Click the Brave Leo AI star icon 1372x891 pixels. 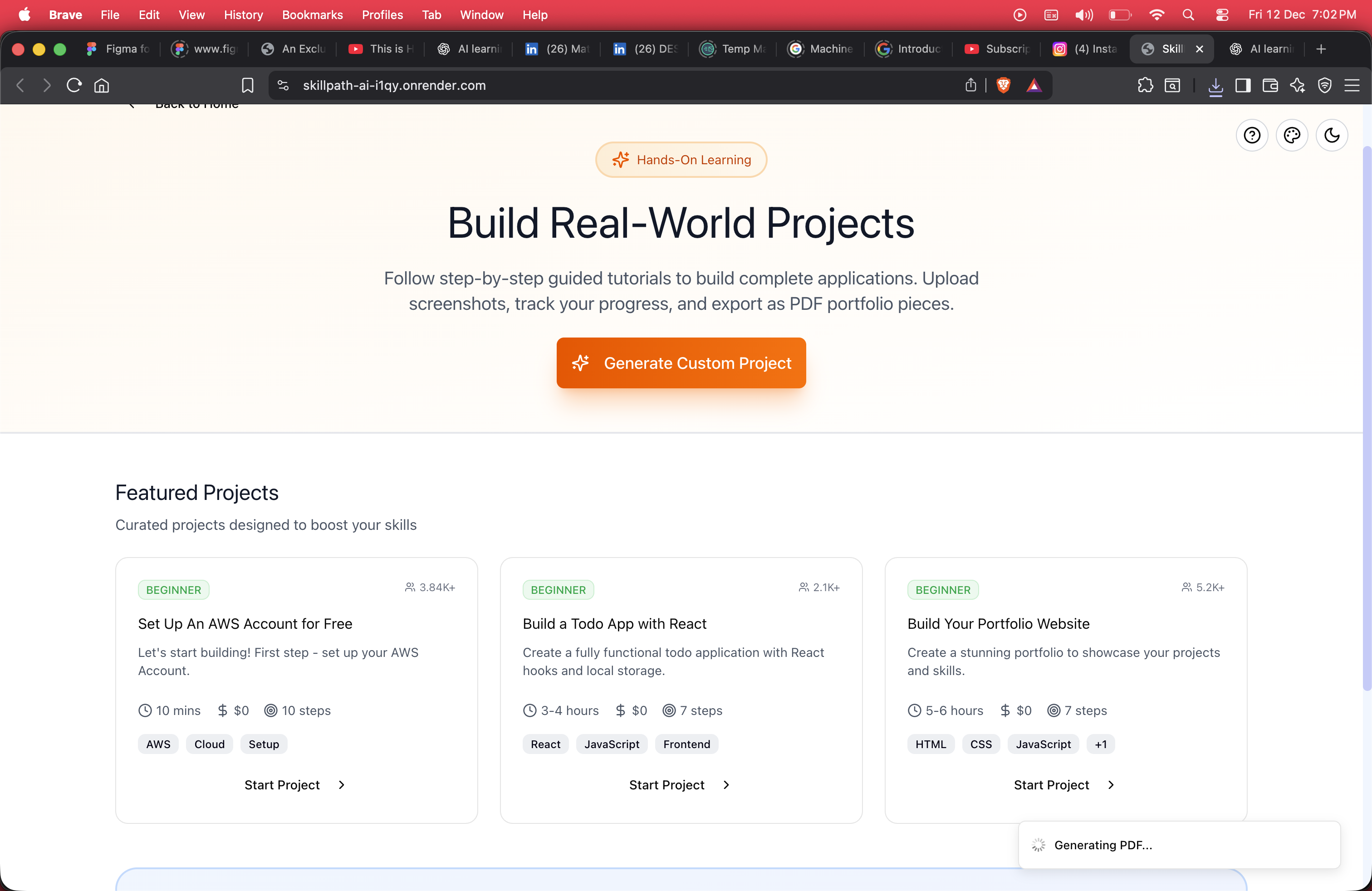pos(1297,85)
